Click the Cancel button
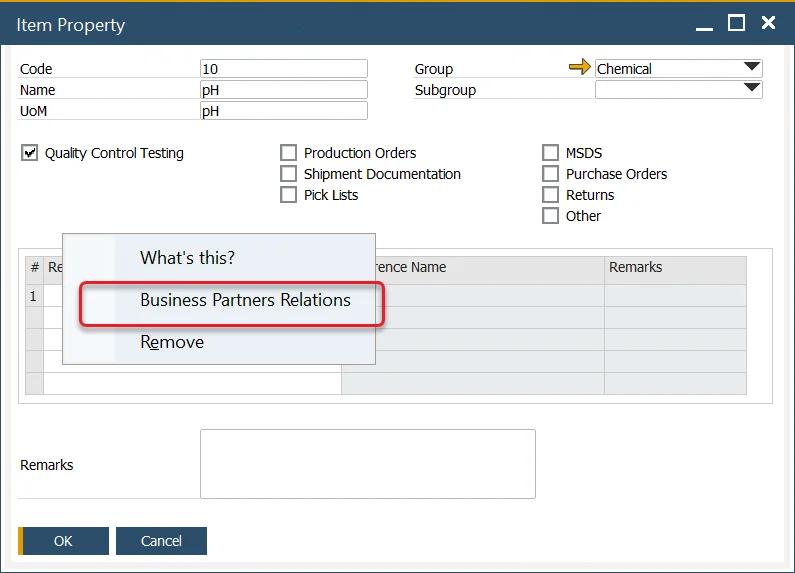The height and width of the screenshot is (573, 795). coord(161,541)
